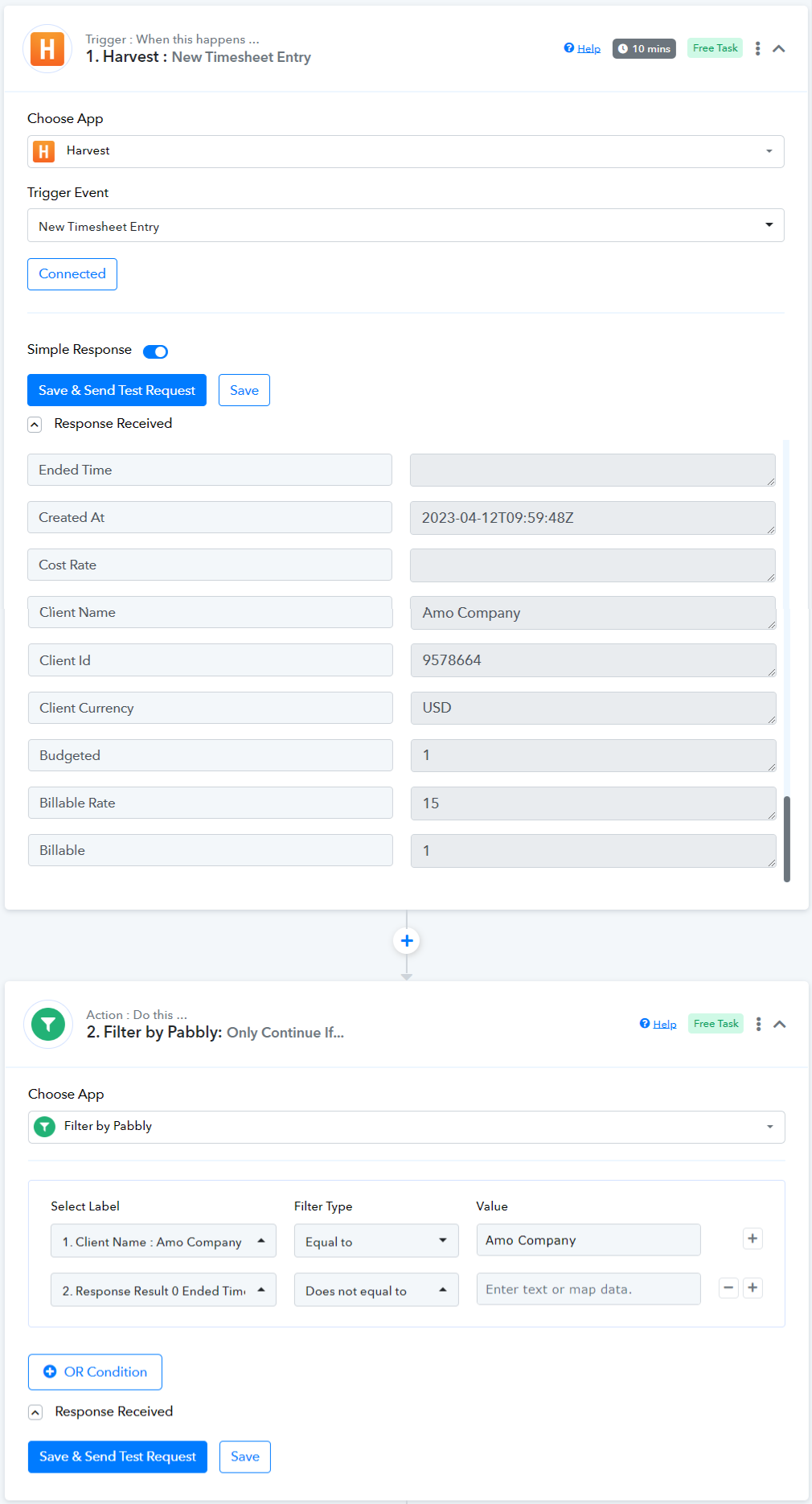Image resolution: width=812 pixels, height=1504 pixels.
Task: Open three-dot menu for Harvest trigger step
Action: (x=757, y=48)
